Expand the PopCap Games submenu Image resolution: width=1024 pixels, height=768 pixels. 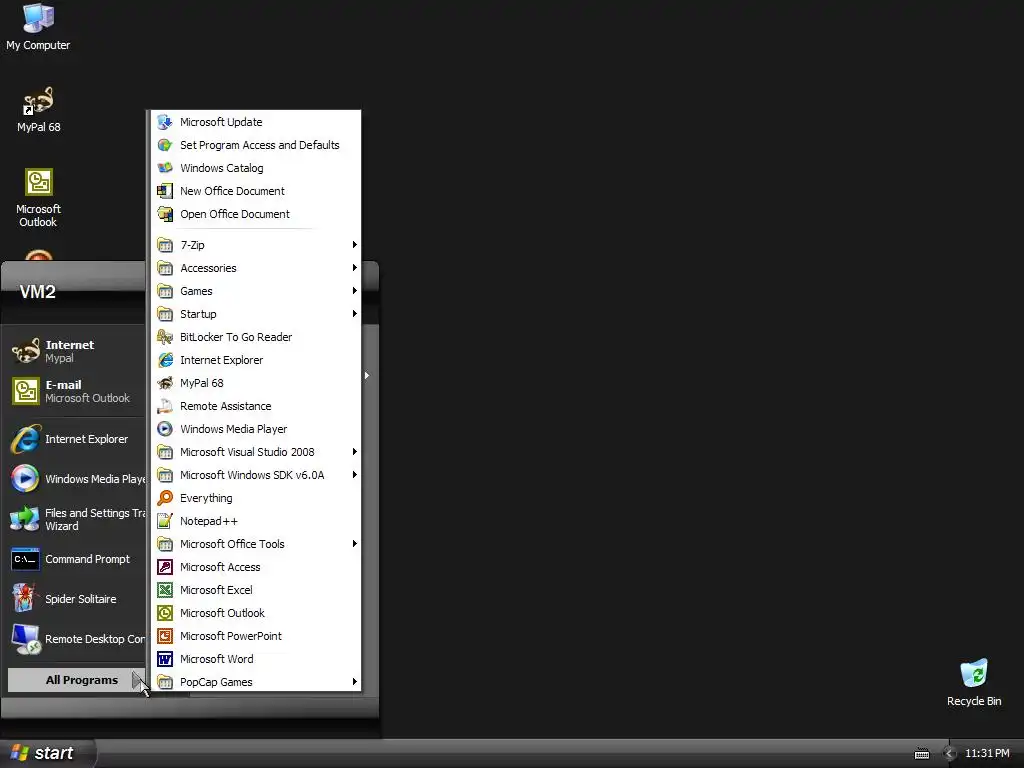(x=256, y=682)
